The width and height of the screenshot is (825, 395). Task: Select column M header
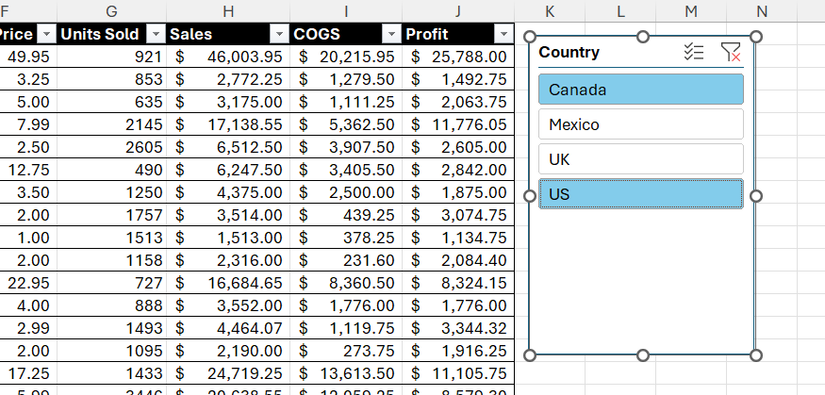click(691, 11)
